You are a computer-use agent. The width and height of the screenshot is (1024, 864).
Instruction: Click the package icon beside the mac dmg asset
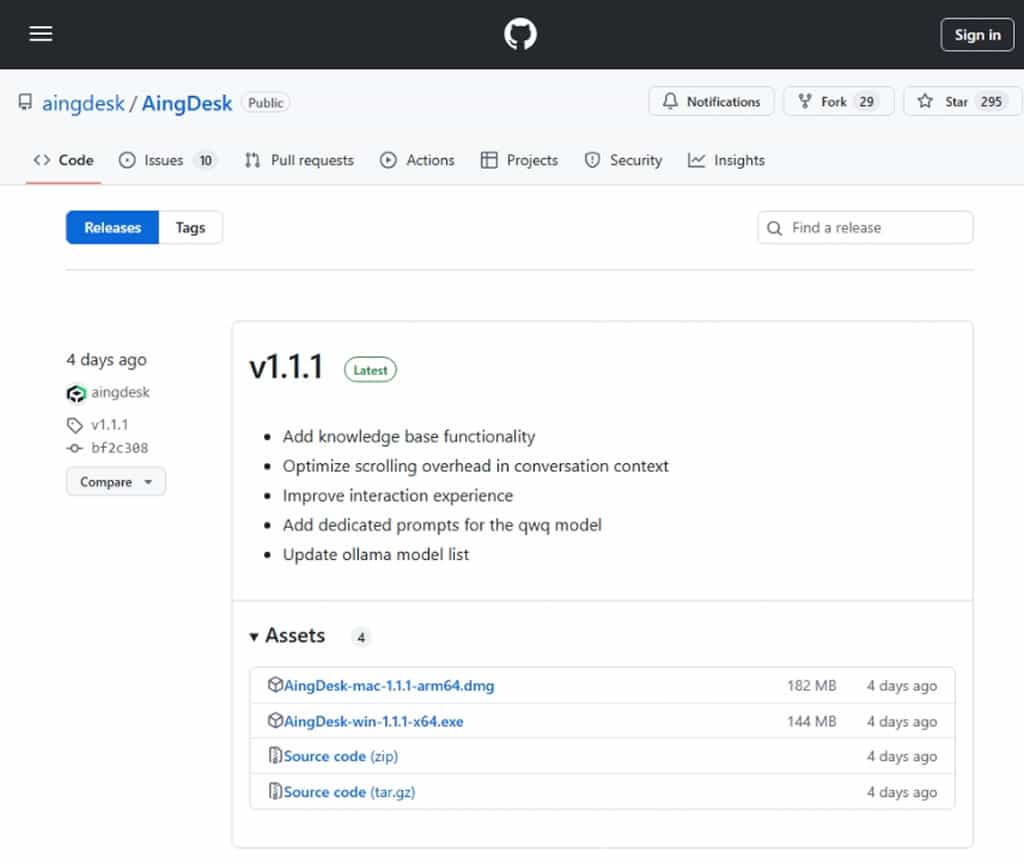(275, 684)
